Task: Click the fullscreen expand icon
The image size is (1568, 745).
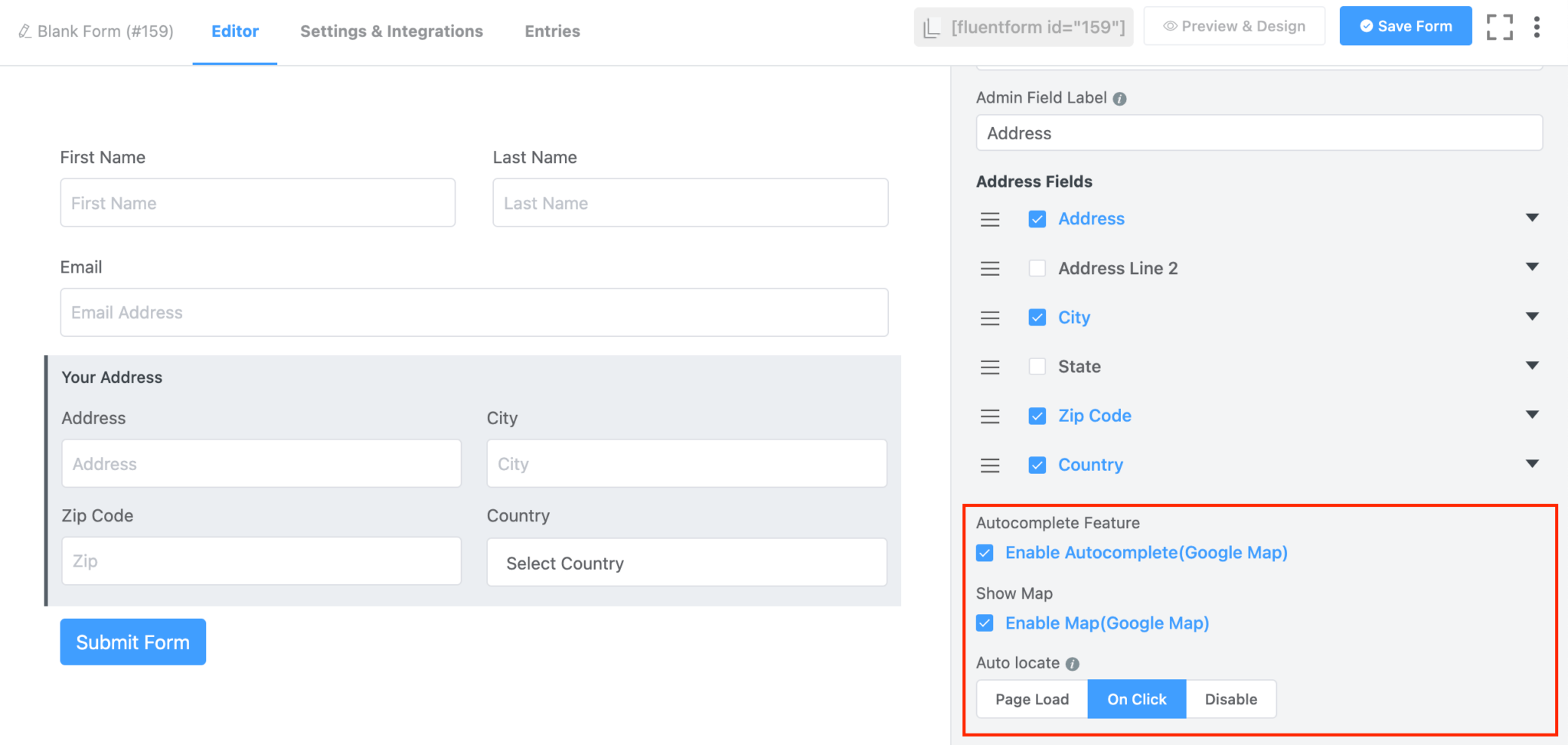Action: coord(1500,27)
